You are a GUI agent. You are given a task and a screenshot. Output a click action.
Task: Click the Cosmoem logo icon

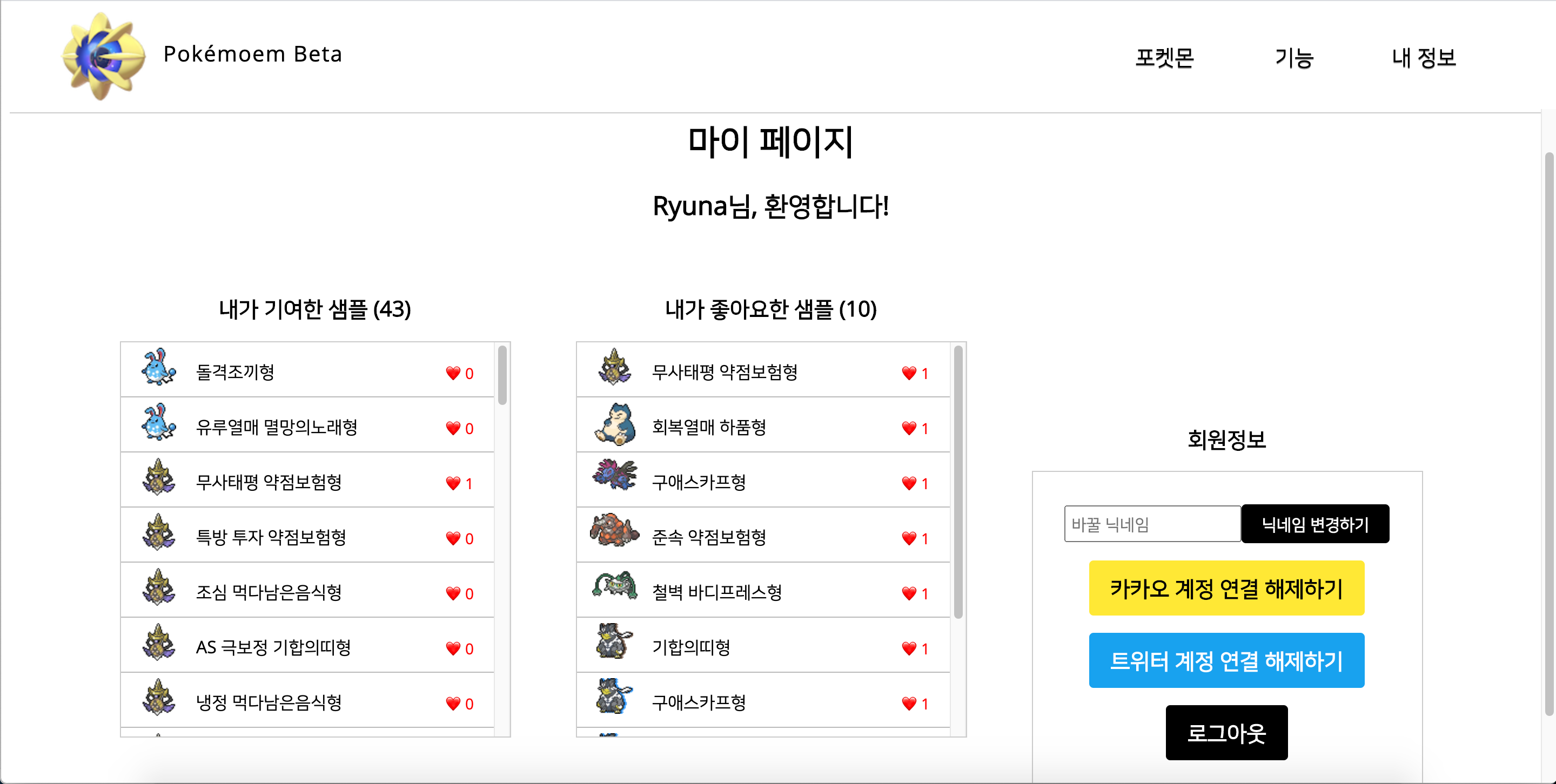tap(103, 56)
